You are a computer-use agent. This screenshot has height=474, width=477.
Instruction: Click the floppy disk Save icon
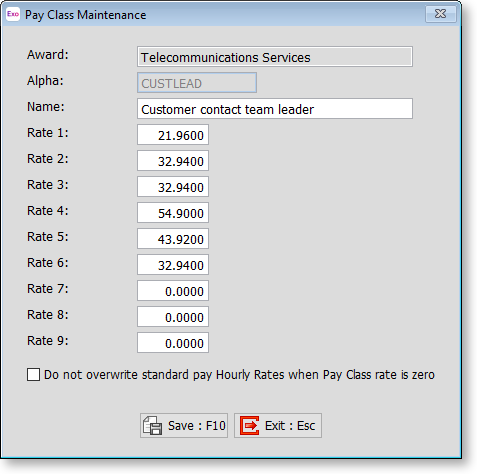(152, 425)
